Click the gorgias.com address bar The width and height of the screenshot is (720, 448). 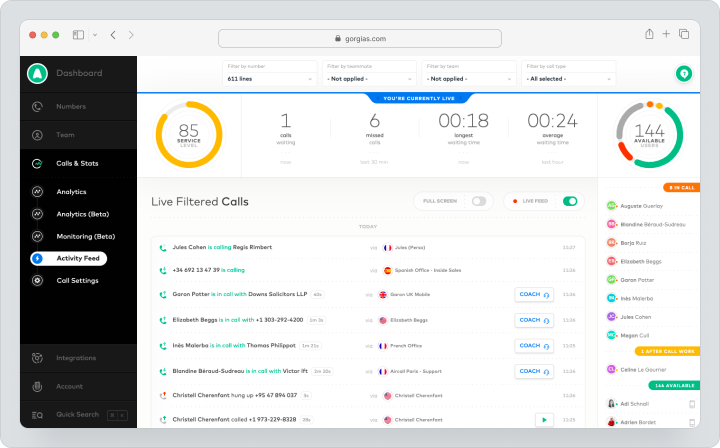tap(360, 39)
